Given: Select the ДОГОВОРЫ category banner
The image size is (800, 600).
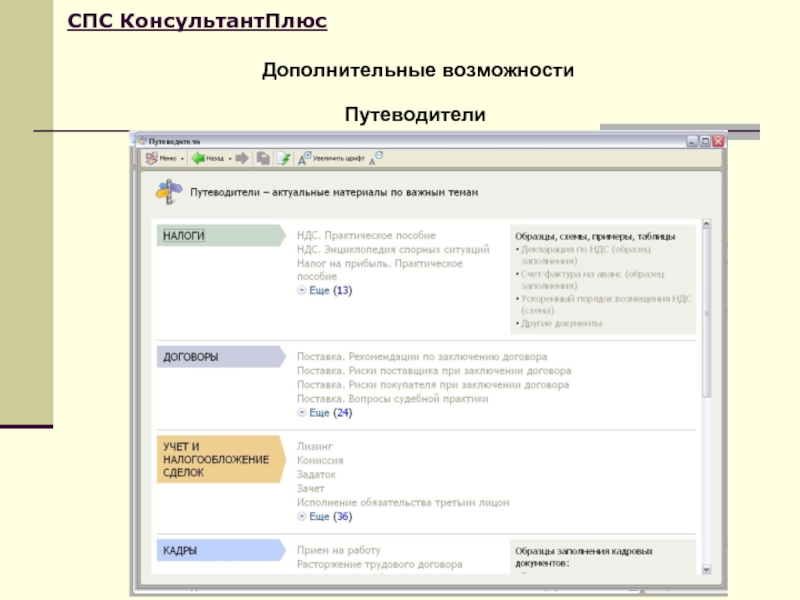Looking at the screenshot, I should pos(221,357).
